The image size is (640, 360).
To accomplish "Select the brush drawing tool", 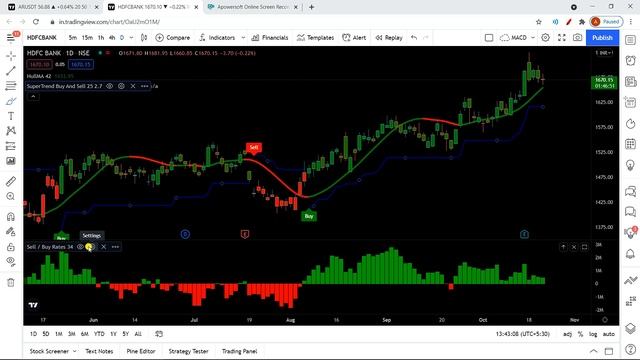I will click(11, 101).
